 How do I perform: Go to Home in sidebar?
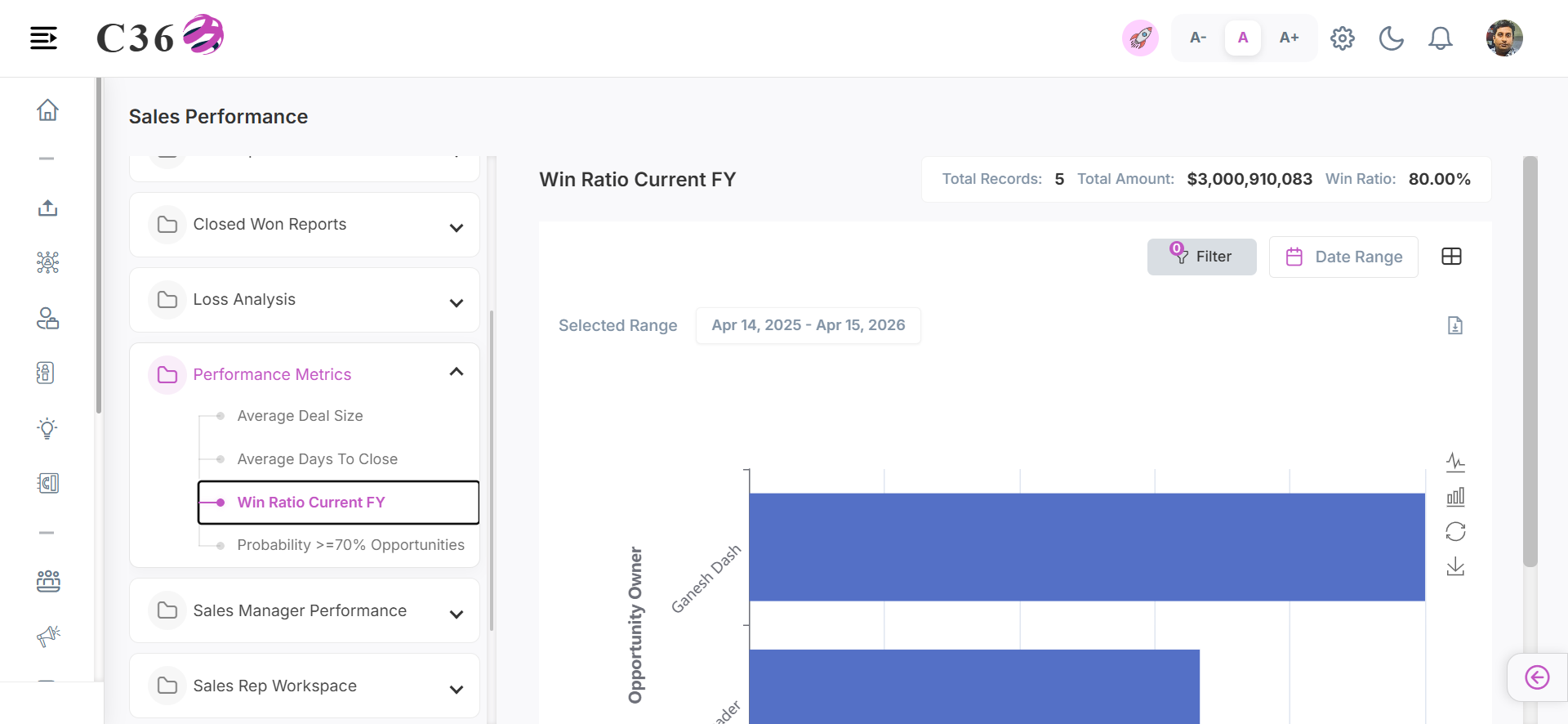[x=47, y=109]
